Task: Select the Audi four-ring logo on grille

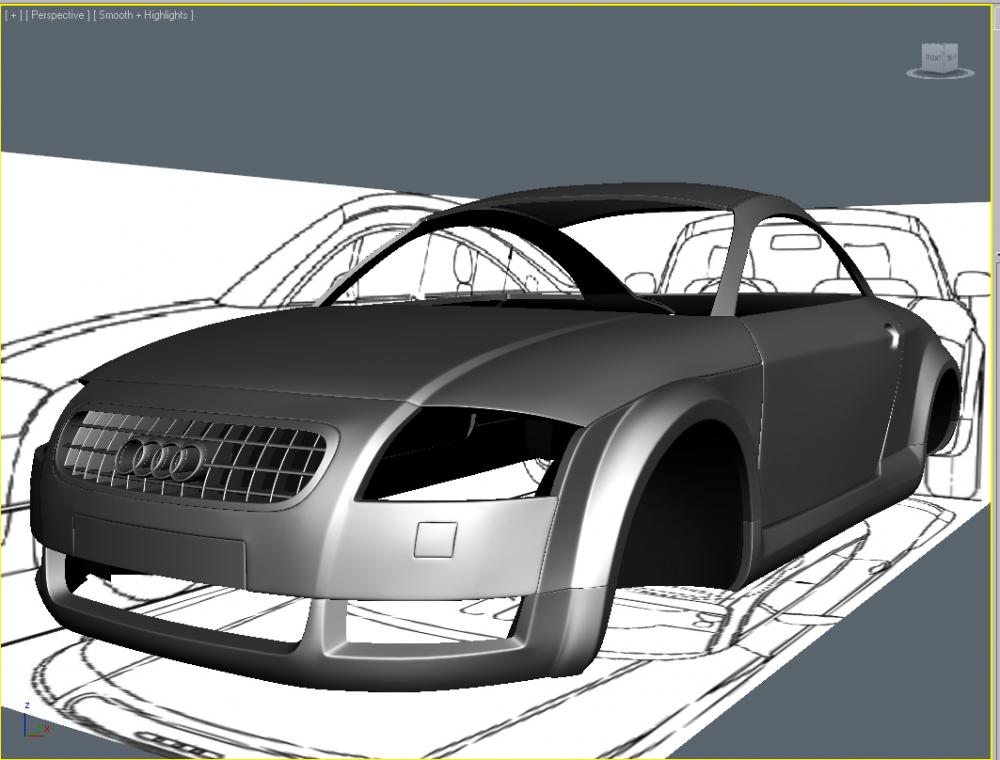Action: point(159,458)
